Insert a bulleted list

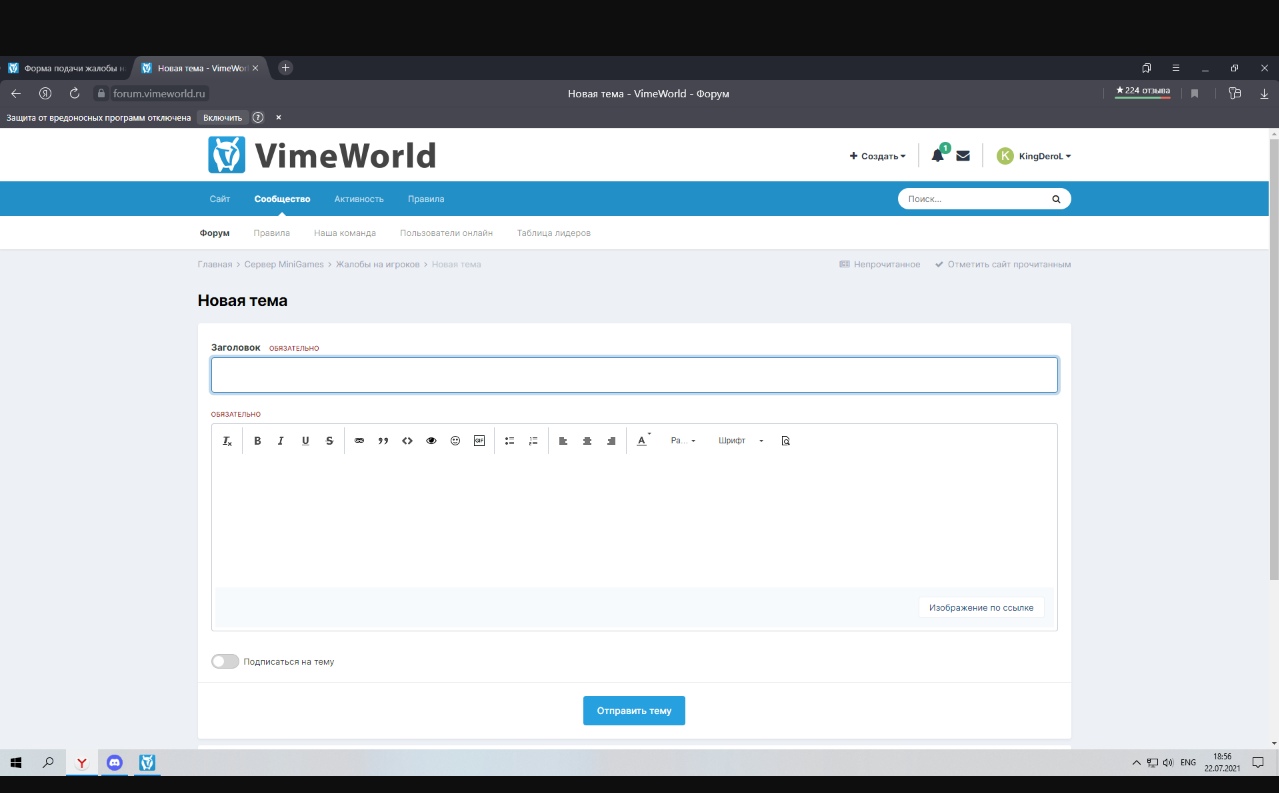pos(509,441)
